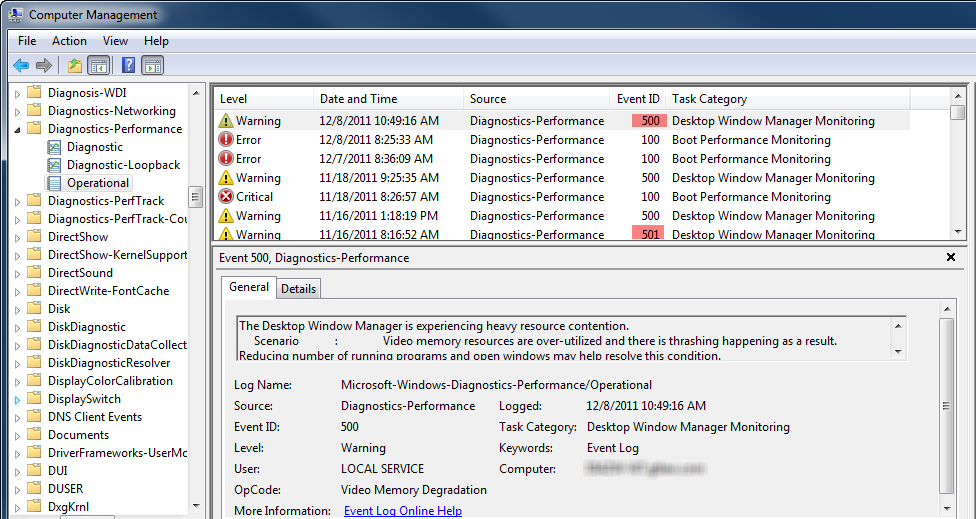This screenshot has width=976, height=519.
Task: Close the Event 500 preview pane
Action: (x=950, y=258)
